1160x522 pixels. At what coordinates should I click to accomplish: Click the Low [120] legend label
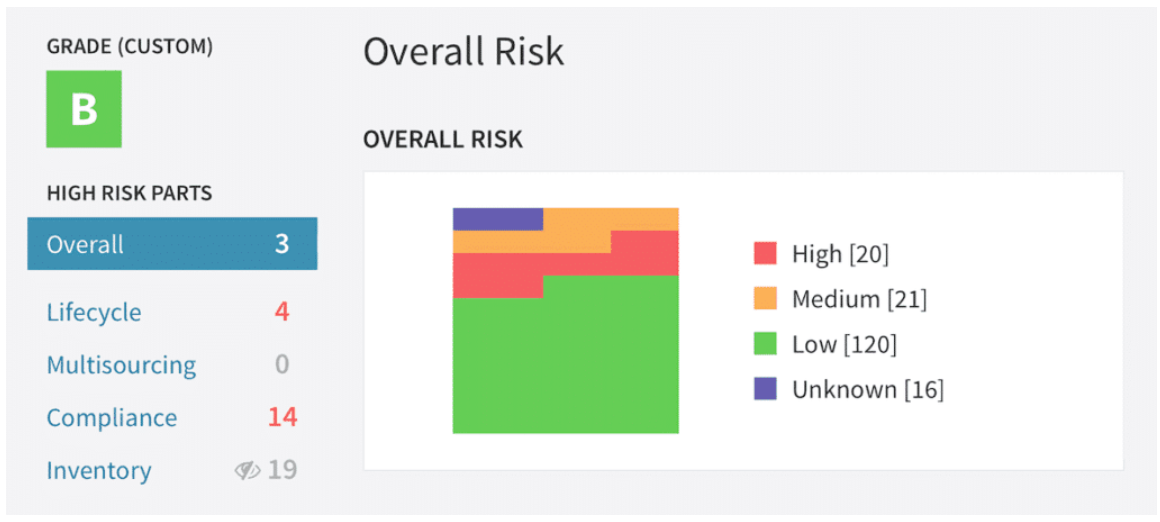pyautogui.click(x=844, y=345)
